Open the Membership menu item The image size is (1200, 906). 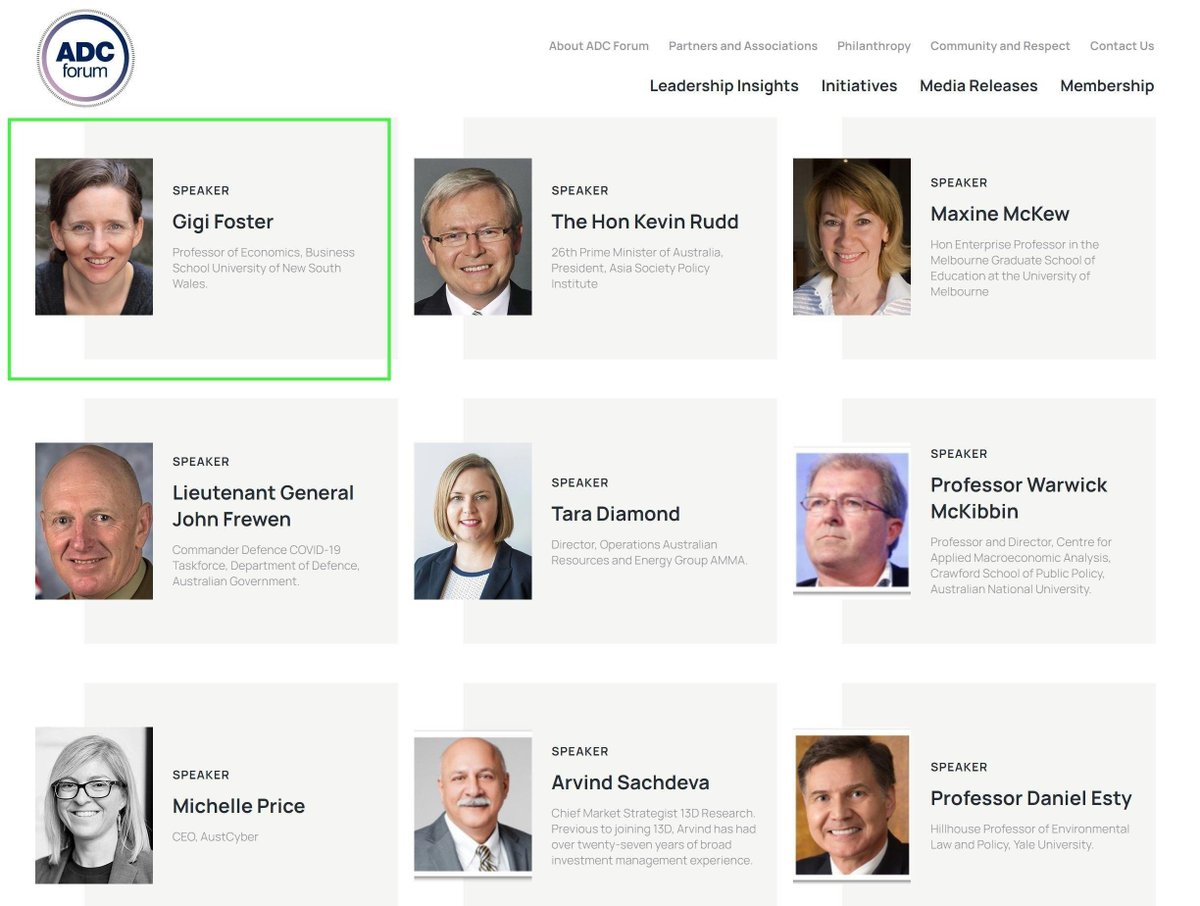[1107, 86]
